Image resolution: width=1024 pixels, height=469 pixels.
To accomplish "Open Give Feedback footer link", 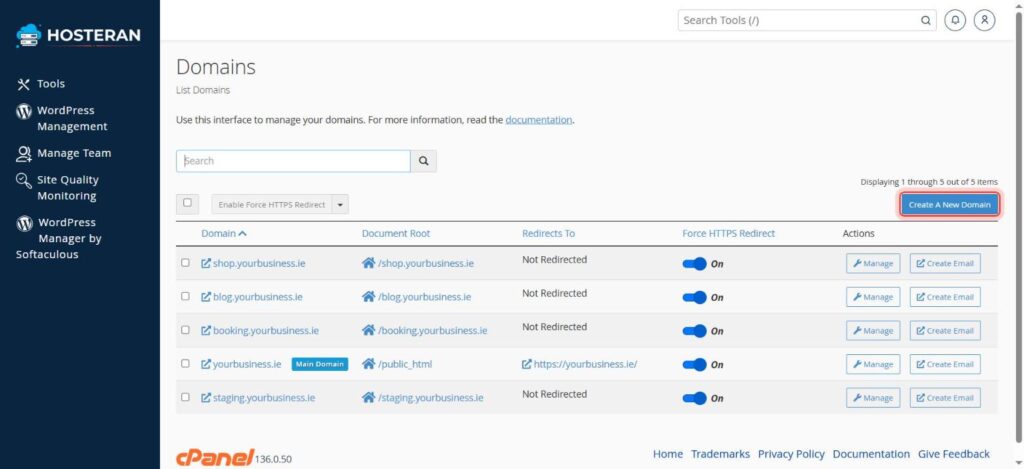I will (x=953, y=454).
